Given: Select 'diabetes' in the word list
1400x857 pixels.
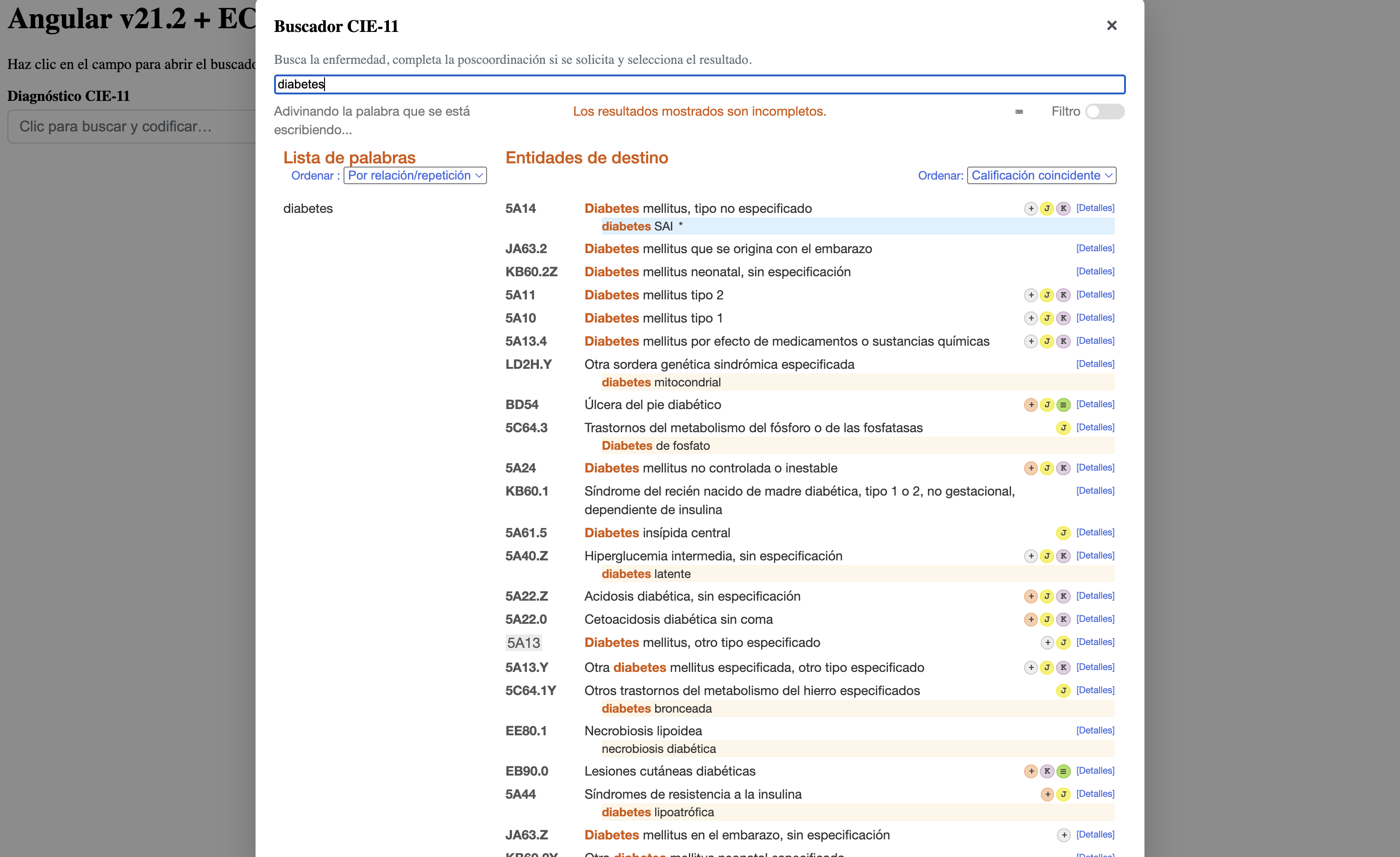Looking at the screenshot, I should (x=308, y=208).
